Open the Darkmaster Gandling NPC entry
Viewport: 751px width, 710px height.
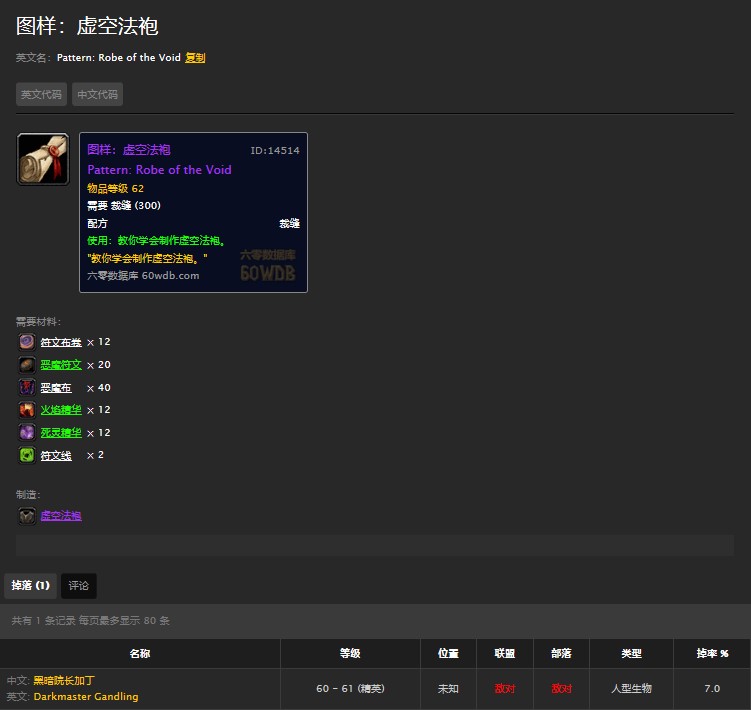pos(86,697)
